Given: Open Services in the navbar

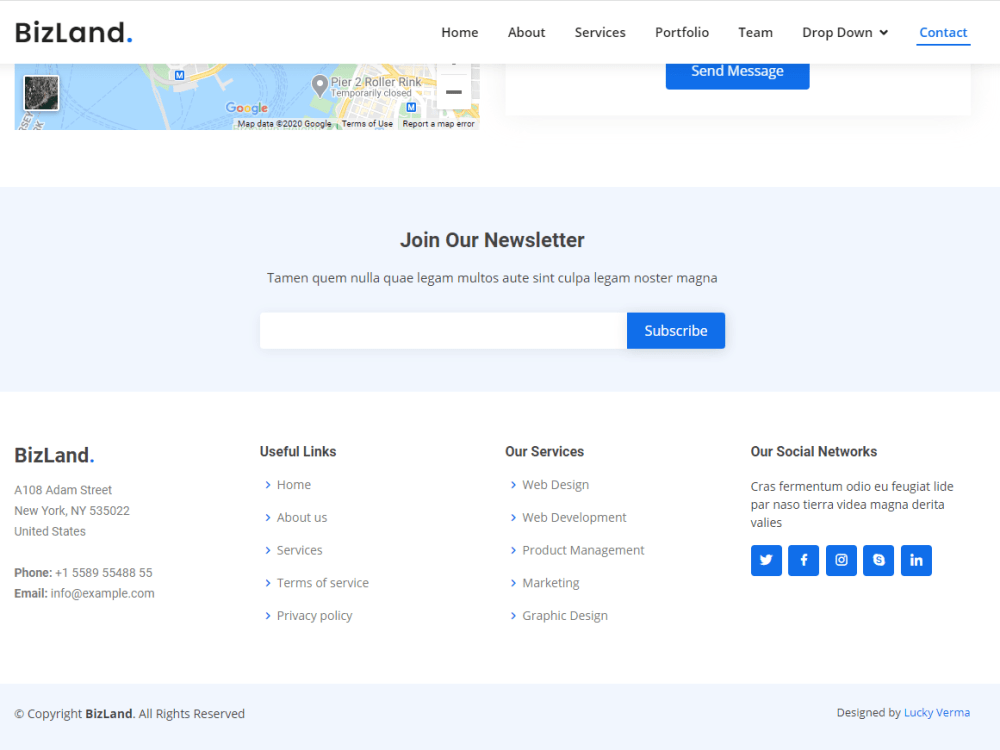Looking at the screenshot, I should [x=600, y=33].
